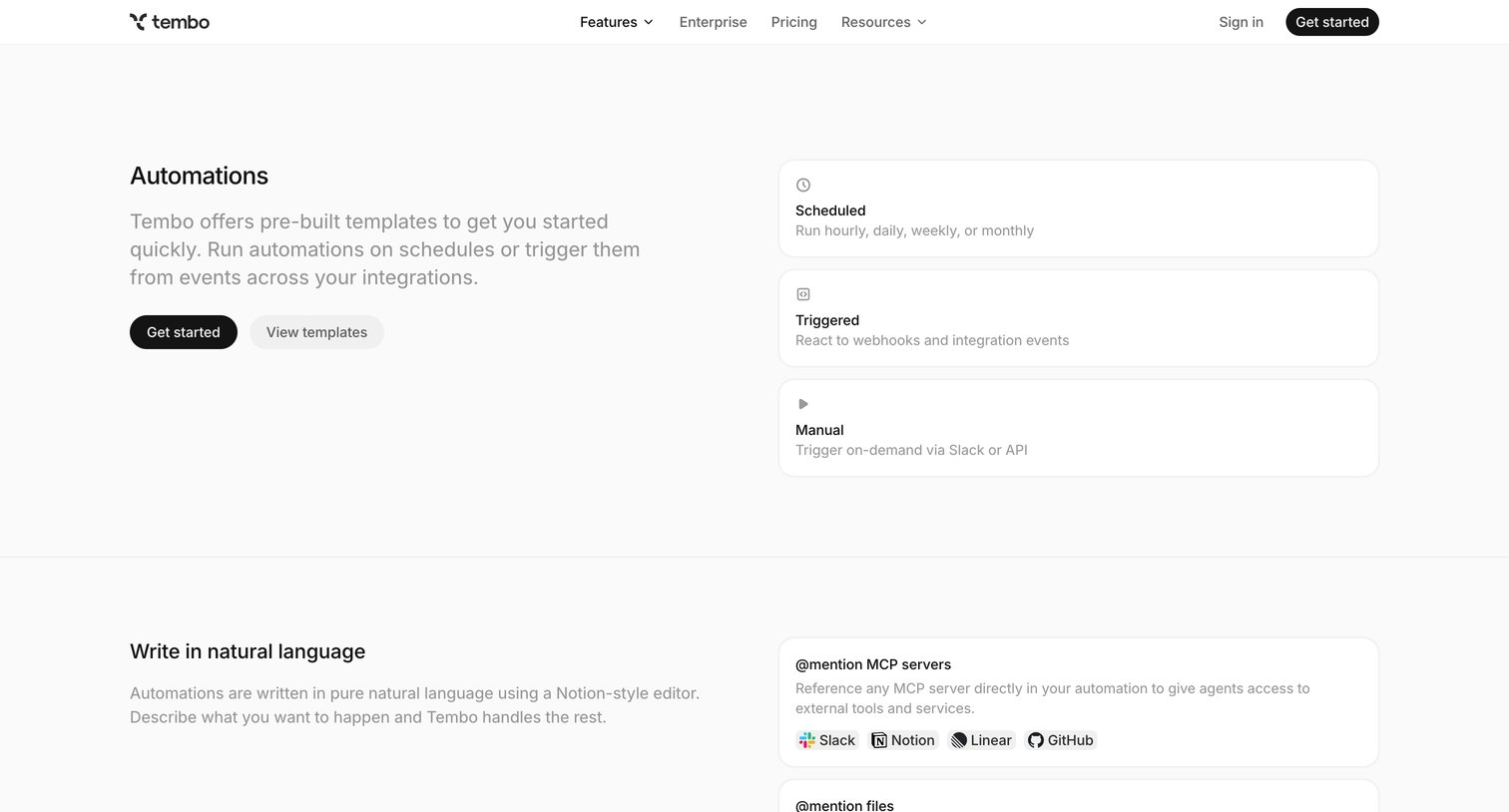The image size is (1509, 812).
Task: Expand the Resources dropdown menu
Action: [x=884, y=22]
